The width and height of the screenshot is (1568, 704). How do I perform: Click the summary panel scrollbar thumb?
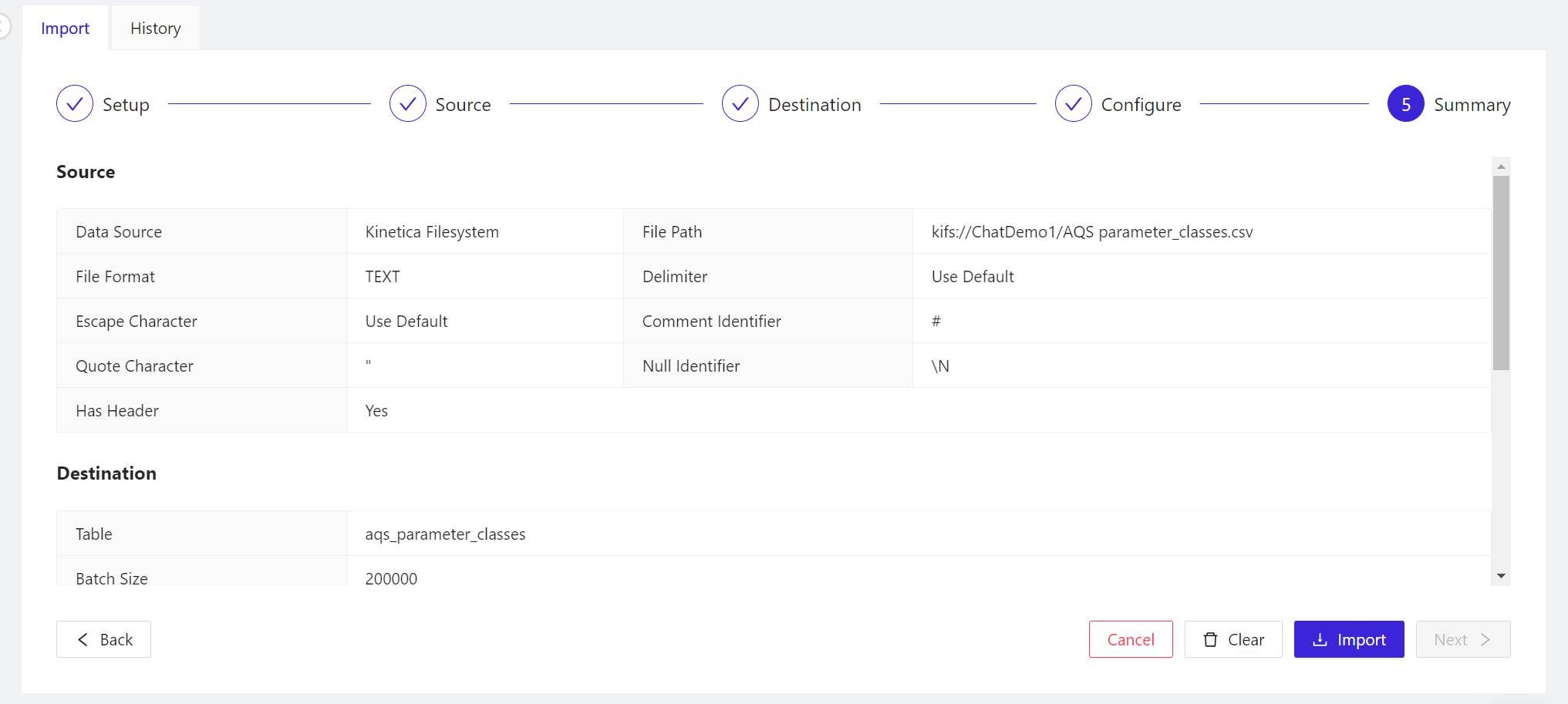tap(1500, 272)
